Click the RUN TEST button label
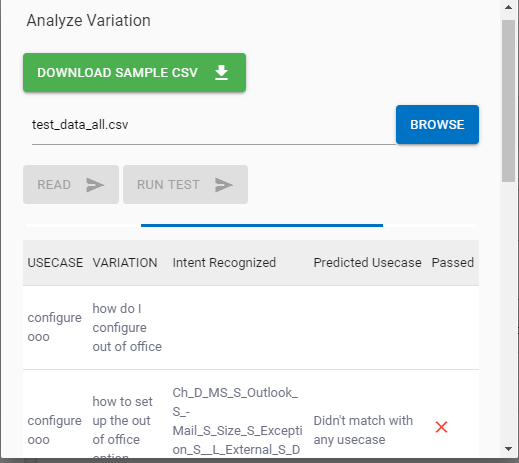Image resolution: width=519 pixels, height=463 pixels. (168, 185)
